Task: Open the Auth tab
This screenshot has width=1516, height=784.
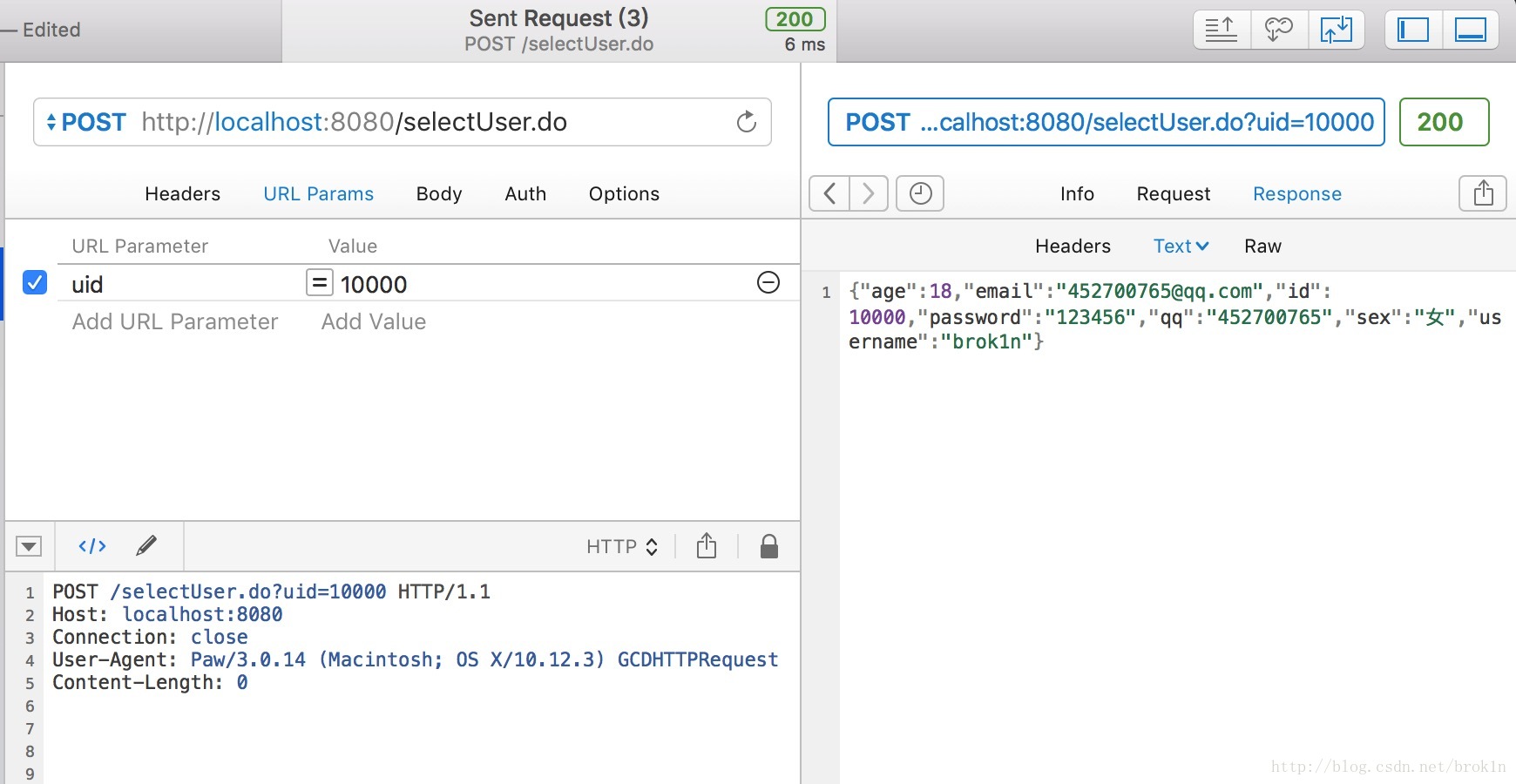Action: coord(525,193)
